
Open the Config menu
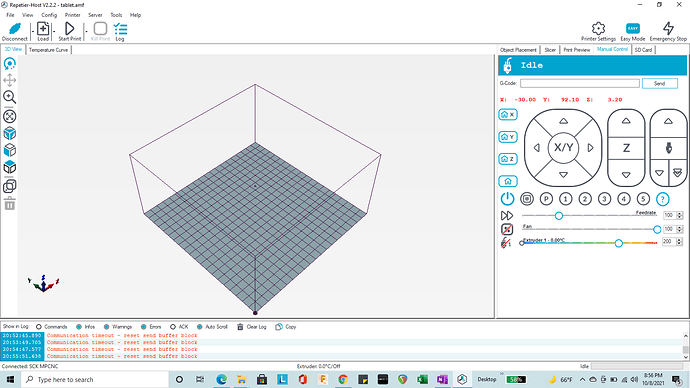click(x=49, y=15)
